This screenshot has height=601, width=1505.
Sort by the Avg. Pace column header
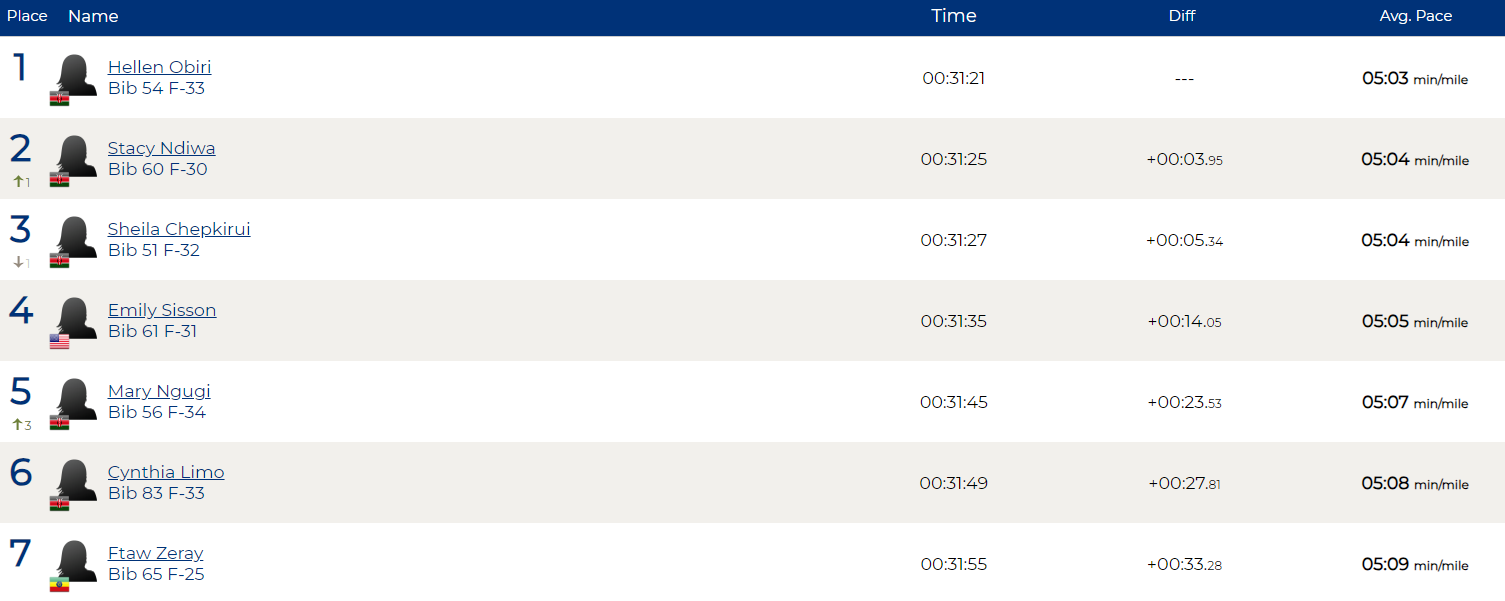click(x=1415, y=16)
